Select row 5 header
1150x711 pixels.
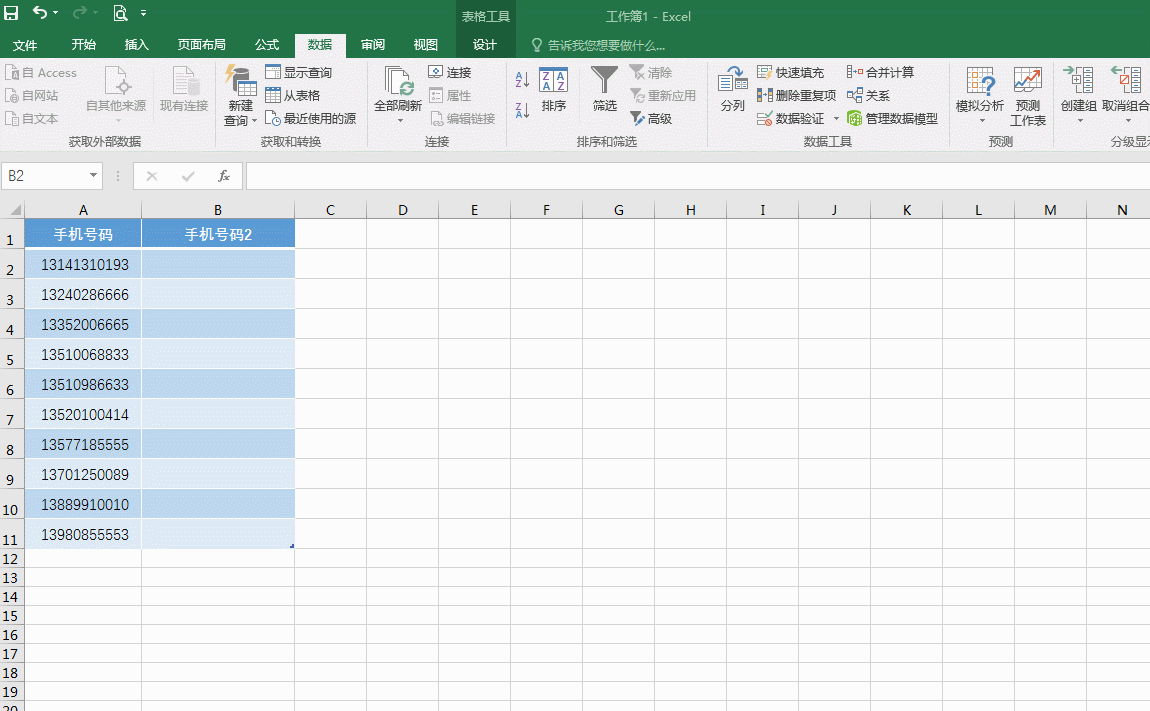coord(10,354)
